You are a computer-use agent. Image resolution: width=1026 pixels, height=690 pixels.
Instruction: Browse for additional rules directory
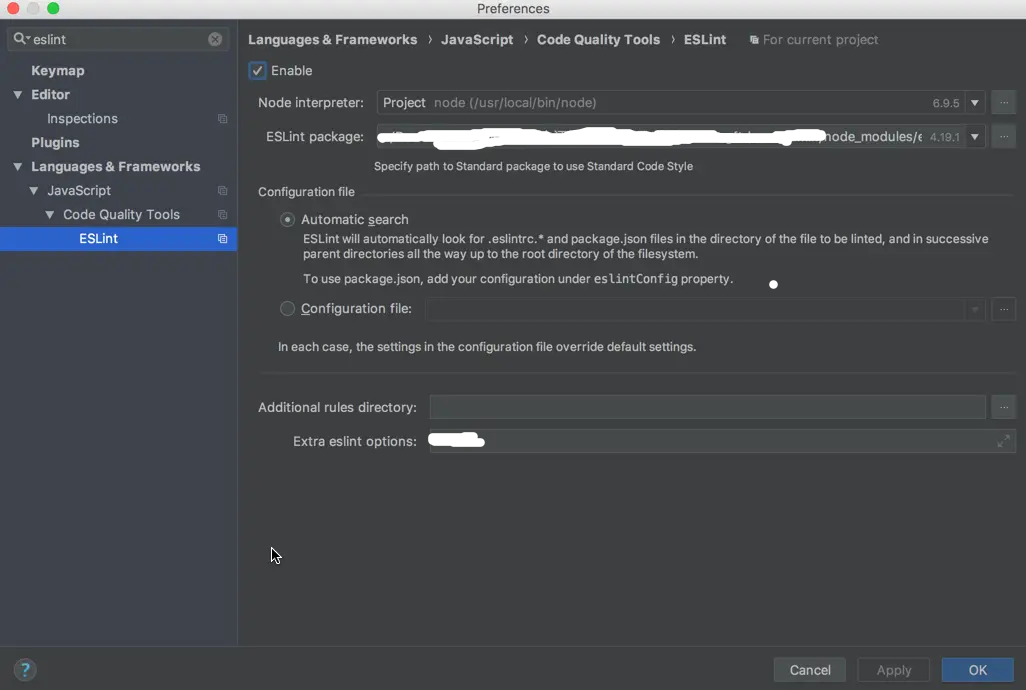click(1004, 407)
